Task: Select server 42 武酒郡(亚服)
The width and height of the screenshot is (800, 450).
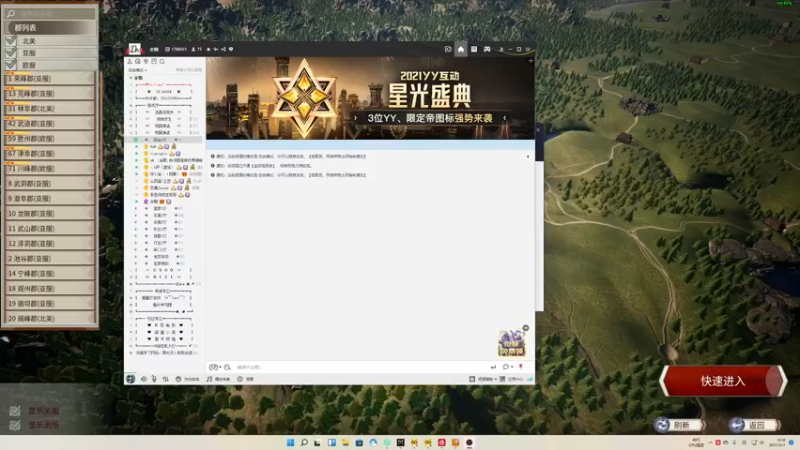Action: [x=50, y=123]
